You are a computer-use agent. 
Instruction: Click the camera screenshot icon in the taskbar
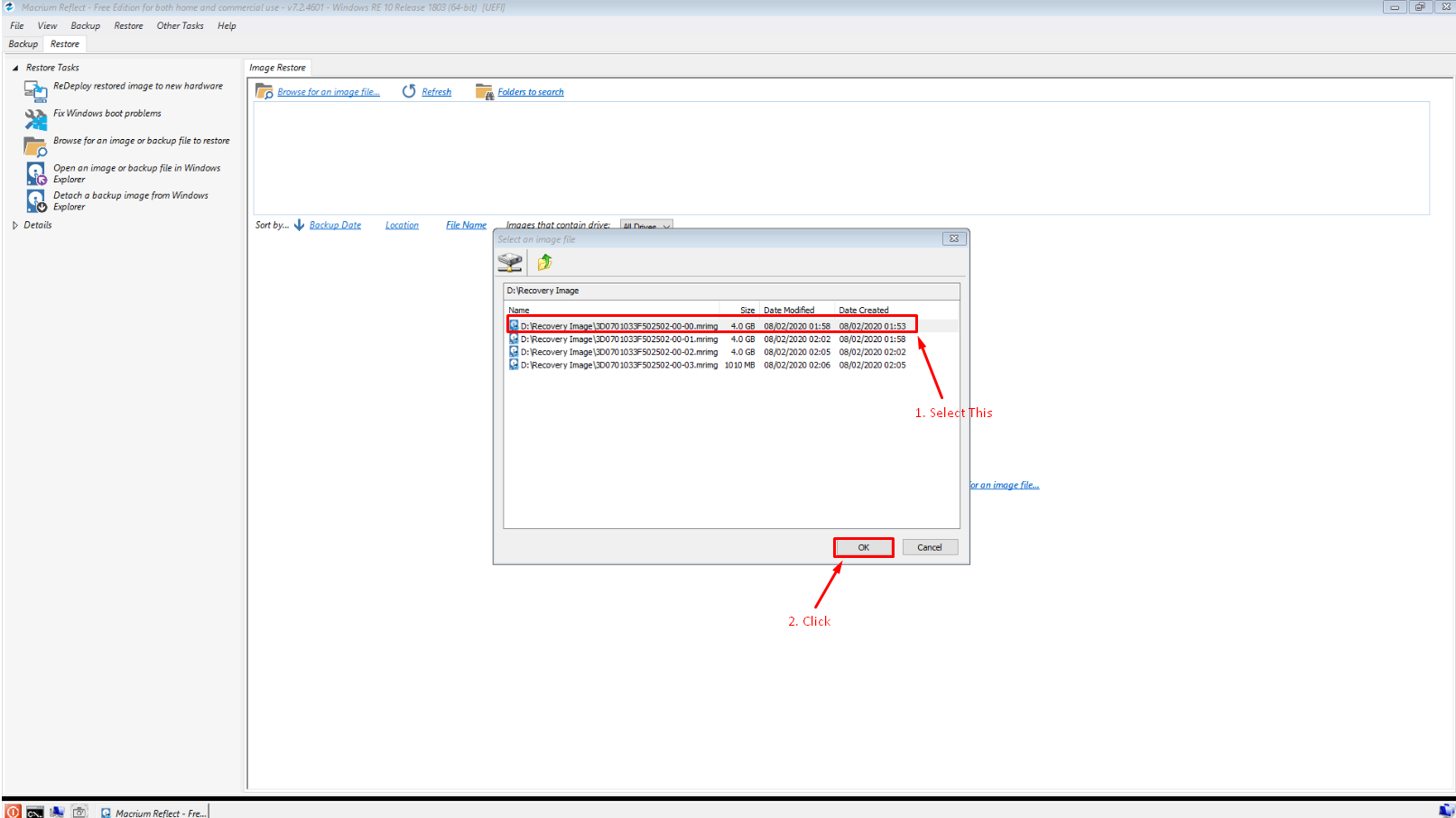79,812
